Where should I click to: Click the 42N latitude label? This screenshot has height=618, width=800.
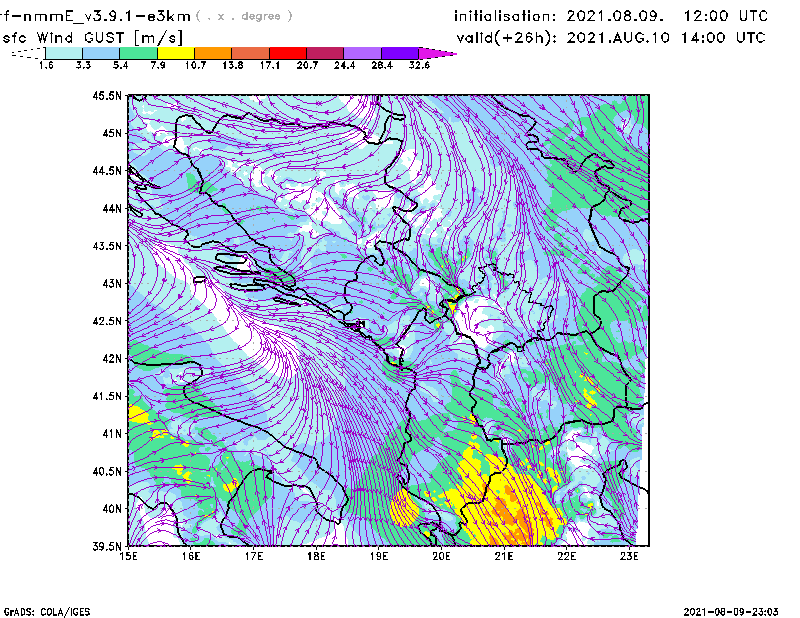112,359
